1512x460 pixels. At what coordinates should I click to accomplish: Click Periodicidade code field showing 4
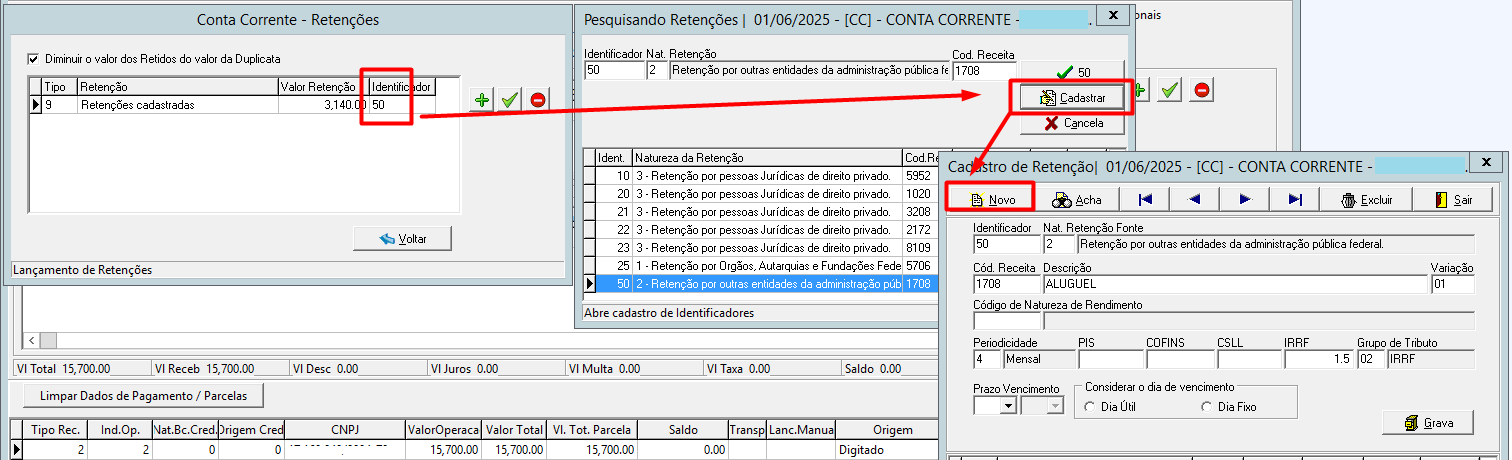coord(988,358)
